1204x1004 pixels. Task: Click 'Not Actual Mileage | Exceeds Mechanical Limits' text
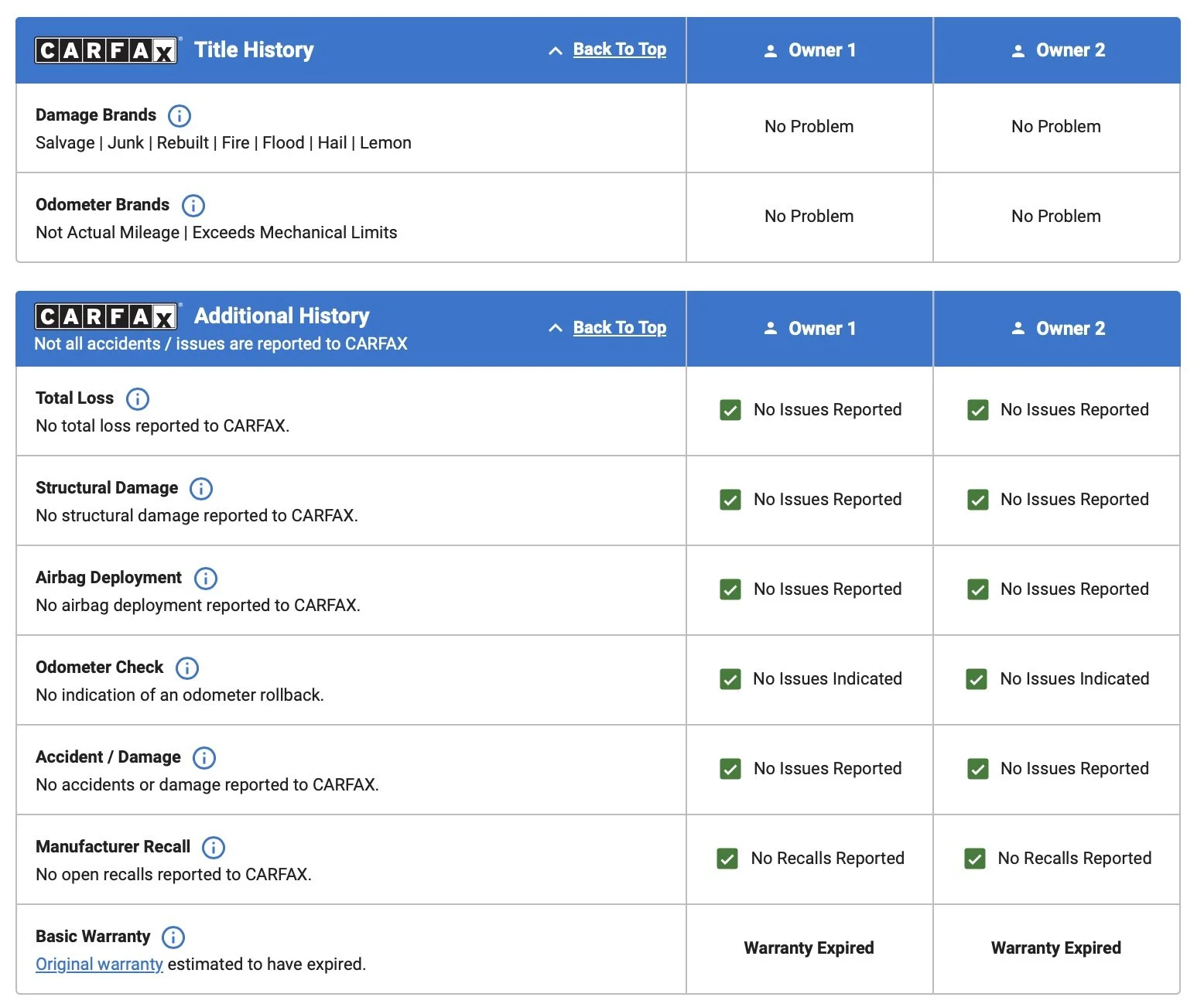point(217,233)
